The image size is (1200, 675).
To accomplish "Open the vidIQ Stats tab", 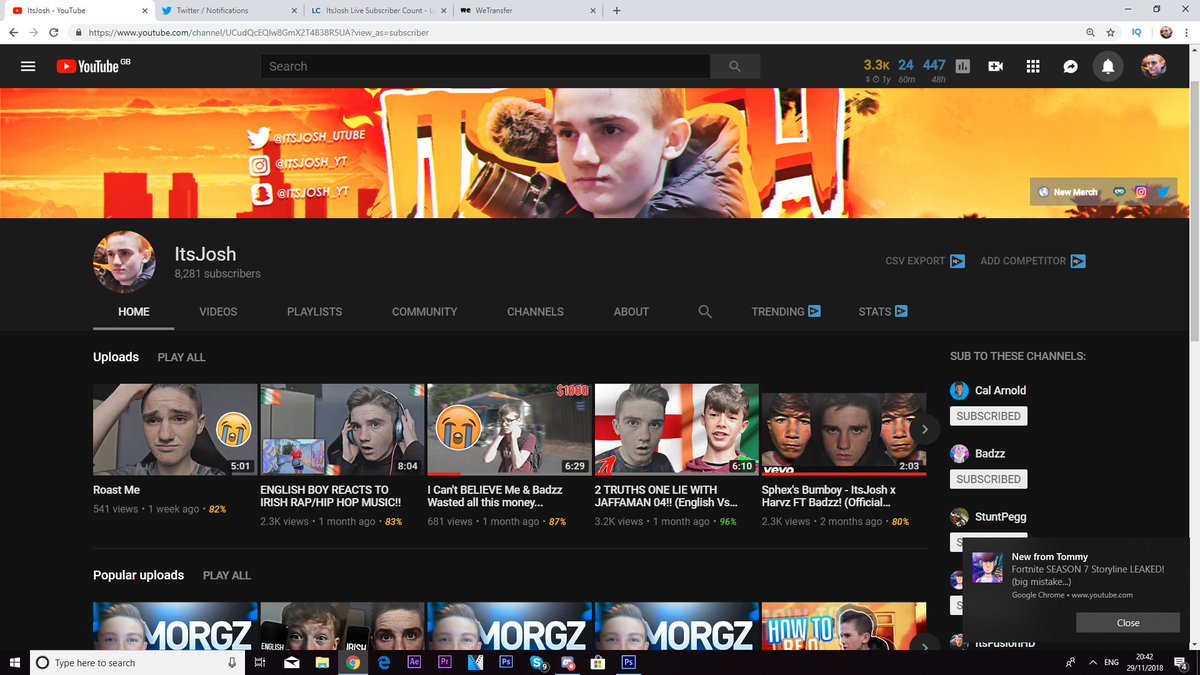I will coord(883,312).
